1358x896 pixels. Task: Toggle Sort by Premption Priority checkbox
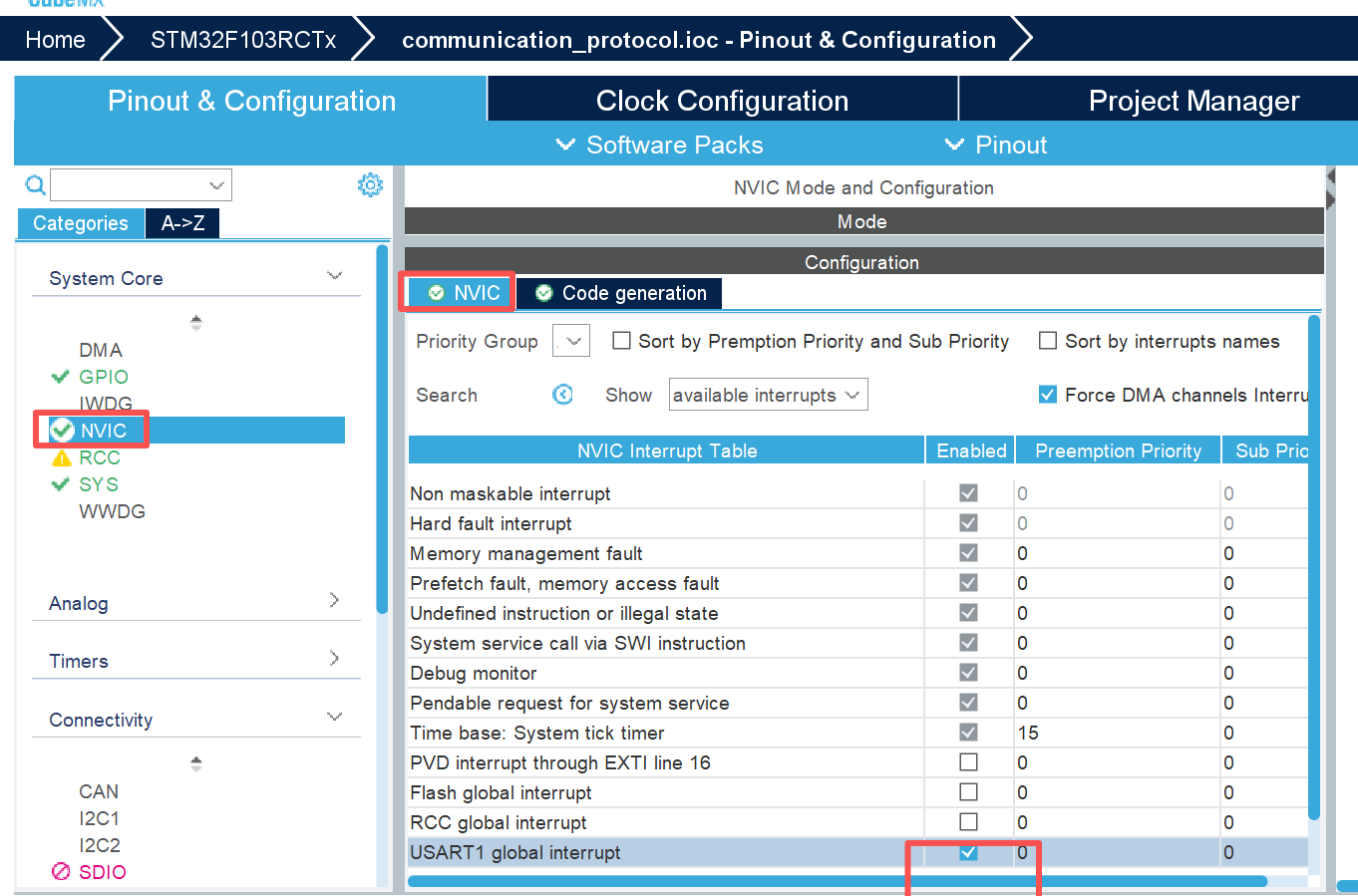[x=621, y=341]
